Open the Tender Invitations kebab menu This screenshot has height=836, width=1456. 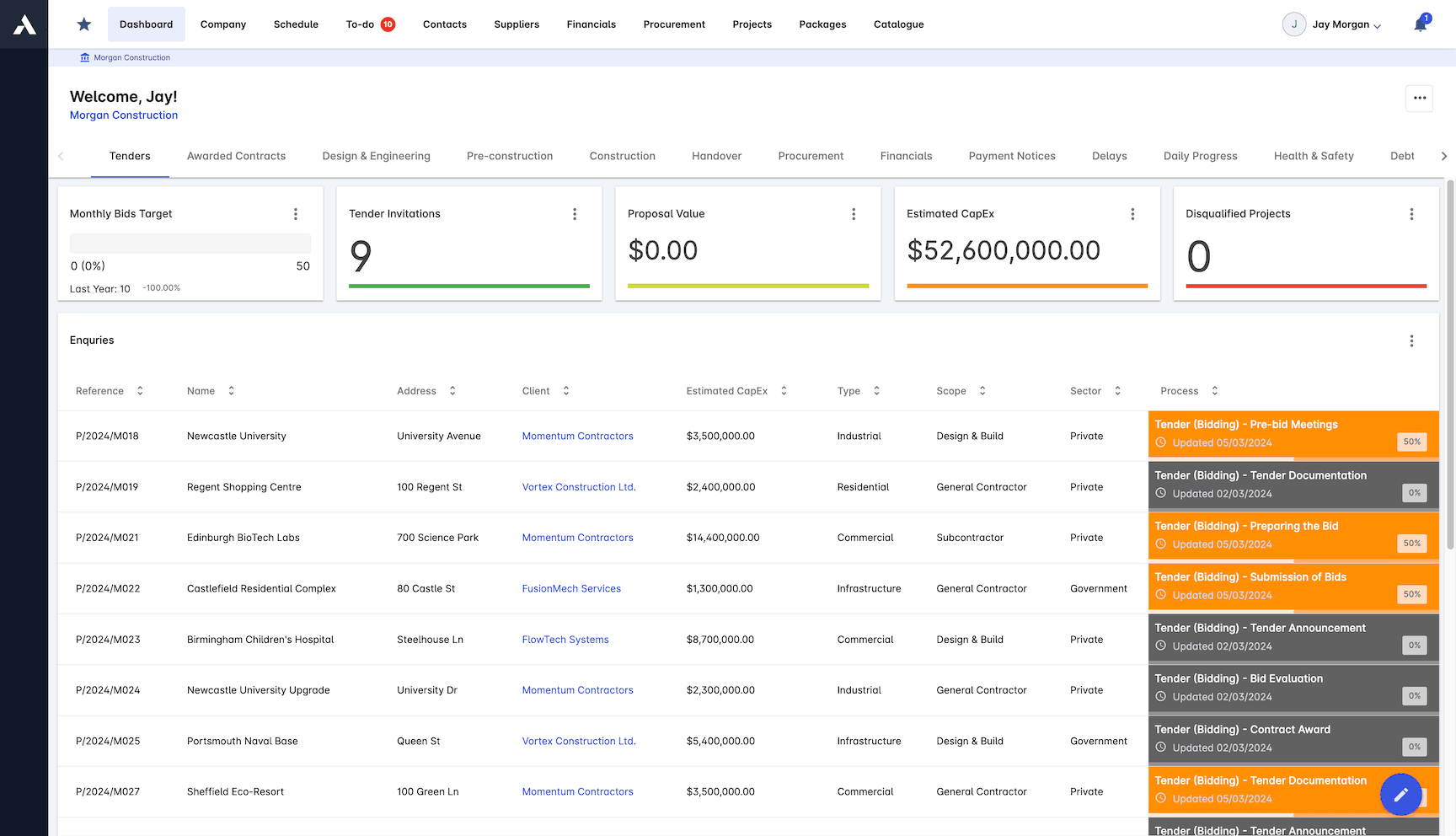pos(575,214)
